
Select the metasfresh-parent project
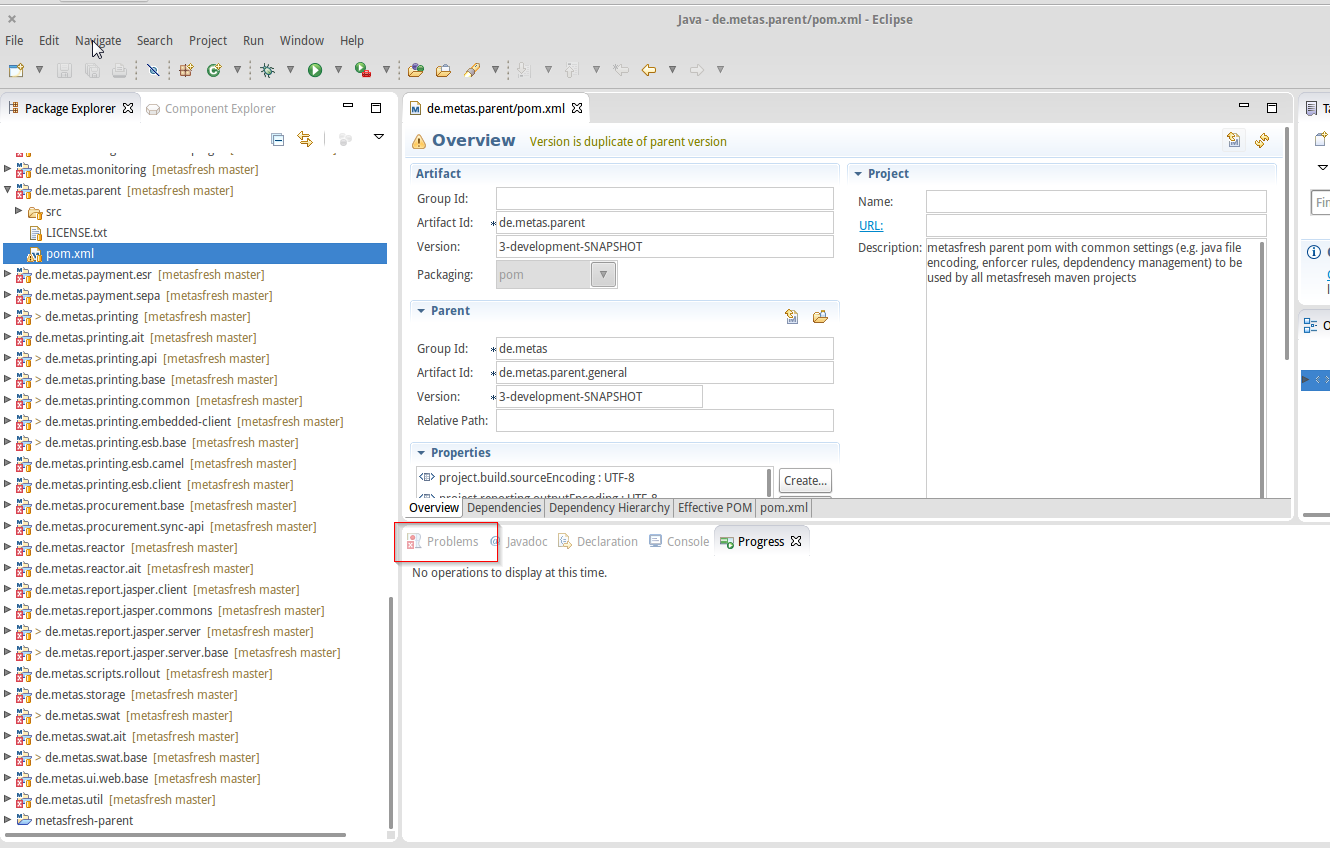pyautogui.click(x=84, y=821)
